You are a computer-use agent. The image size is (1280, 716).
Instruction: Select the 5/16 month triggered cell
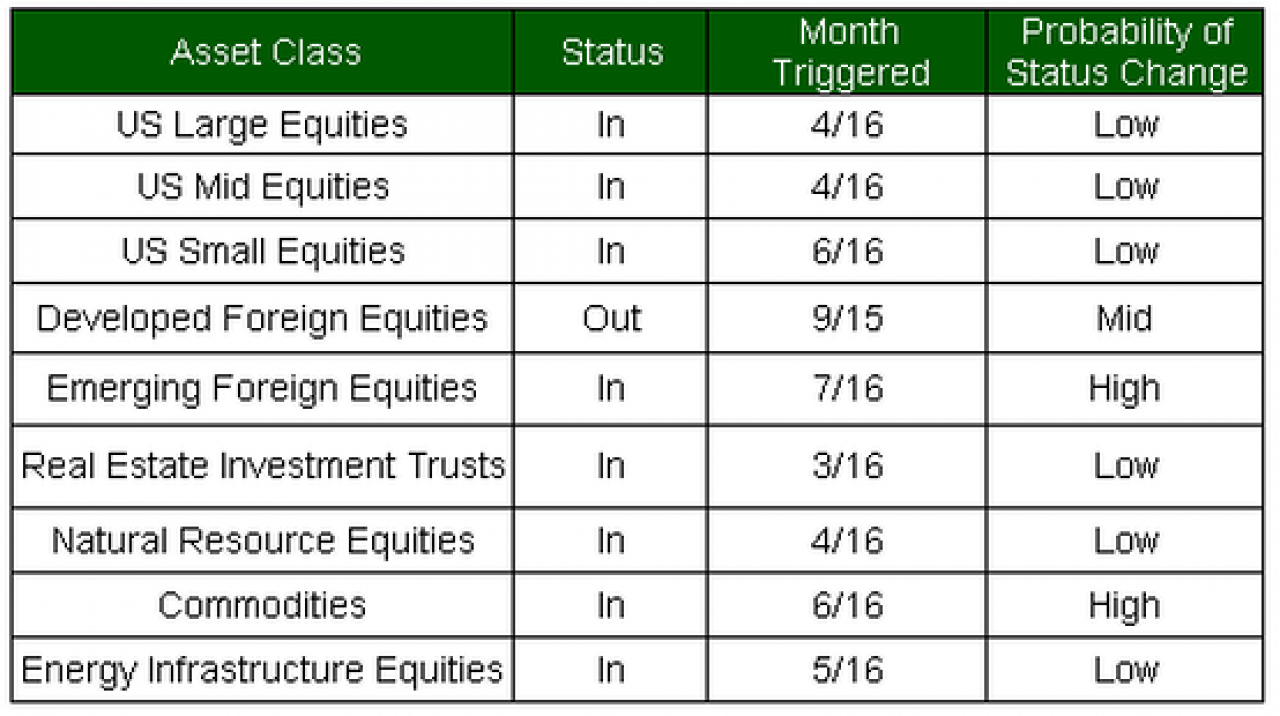(847, 669)
